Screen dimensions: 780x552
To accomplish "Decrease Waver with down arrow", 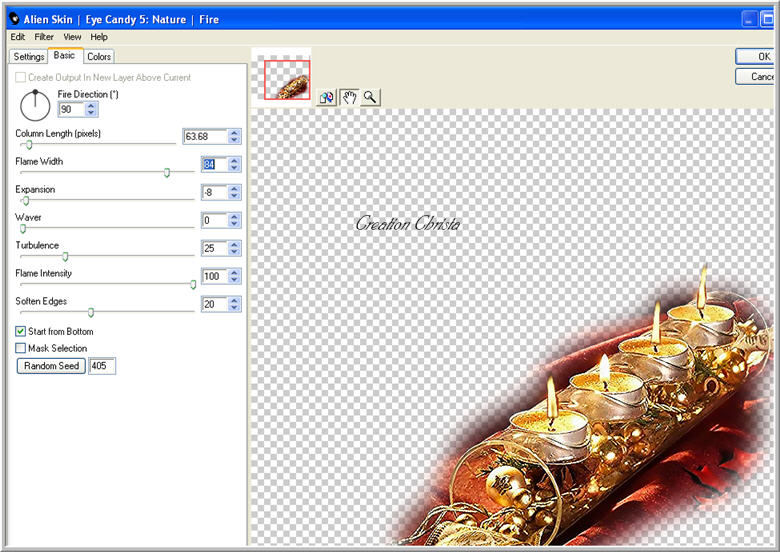I will 234,223.
